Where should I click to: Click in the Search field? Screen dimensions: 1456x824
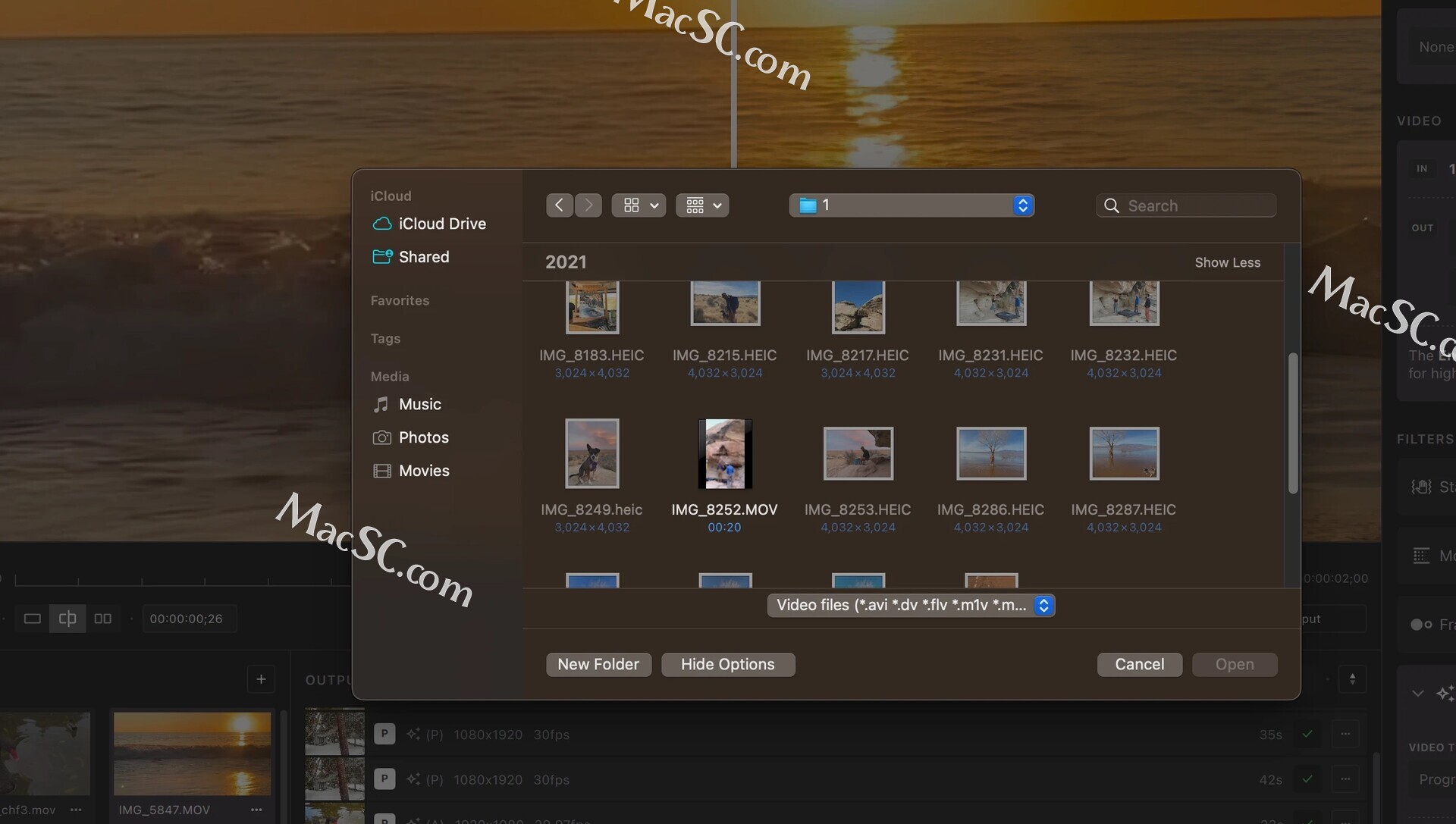[1197, 205]
